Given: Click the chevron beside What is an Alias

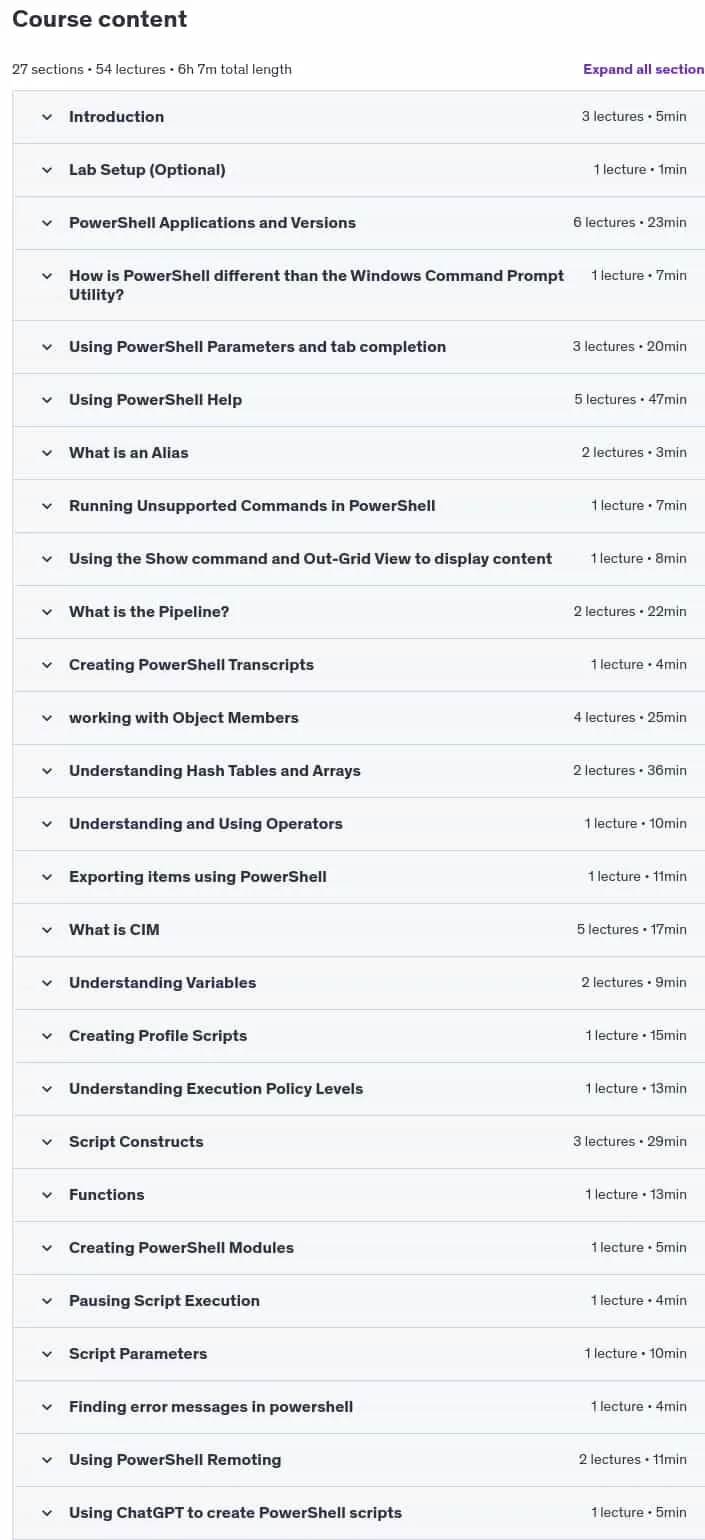Looking at the screenshot, I should coord(47,453).
